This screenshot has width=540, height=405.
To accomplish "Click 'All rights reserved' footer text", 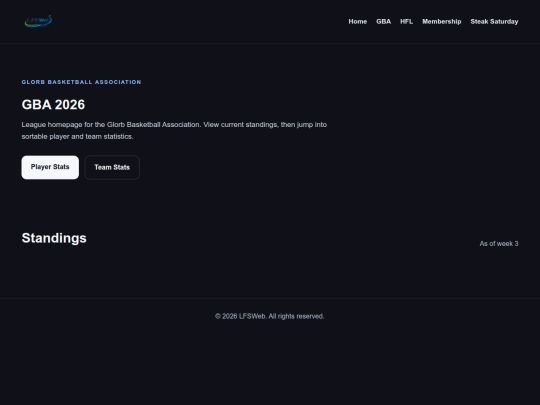I will (296, 316).
